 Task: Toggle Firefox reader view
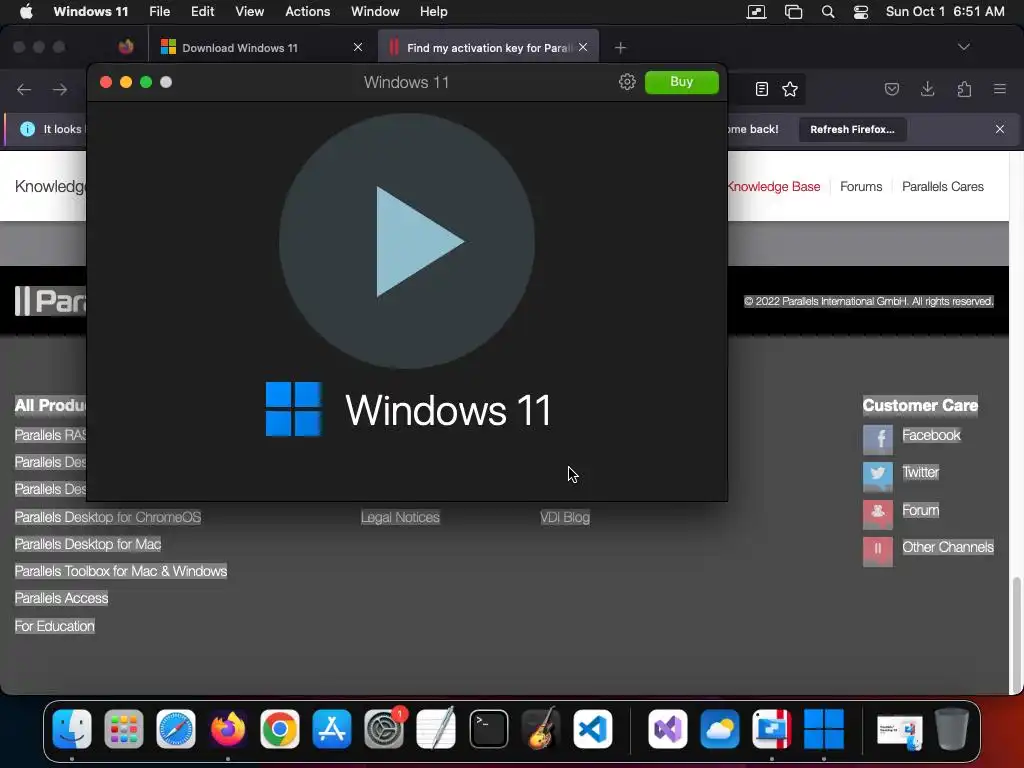coord(761,89)
